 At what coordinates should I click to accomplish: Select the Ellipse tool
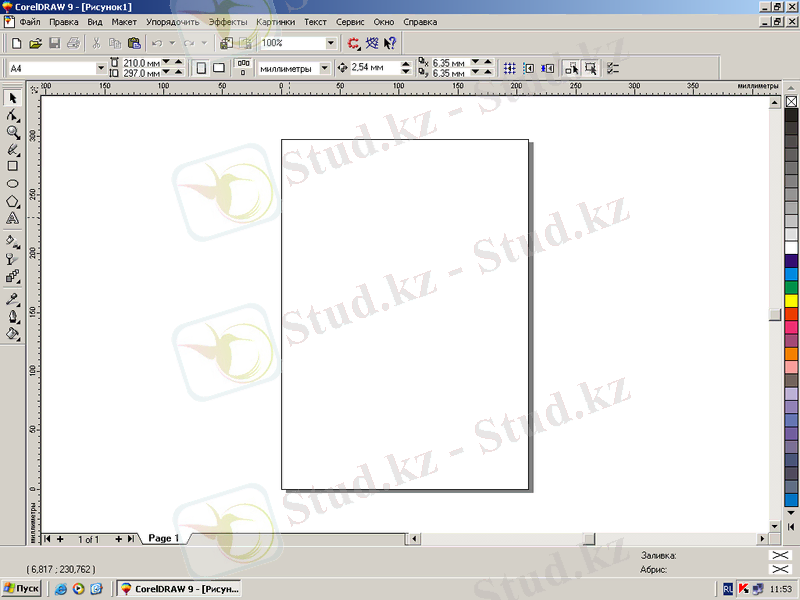(13, 184)
